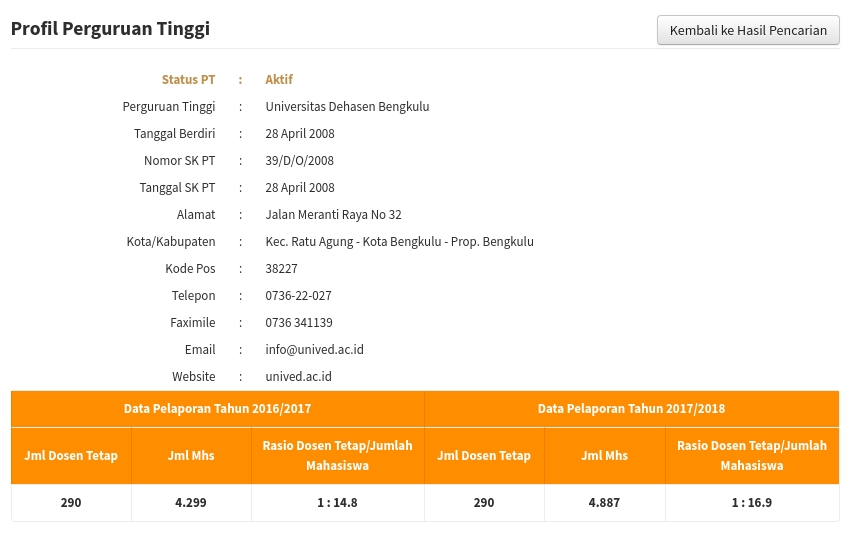Click telephone number 0736-22-027
The width and height of the screenshot is (853, 537).
298,296
